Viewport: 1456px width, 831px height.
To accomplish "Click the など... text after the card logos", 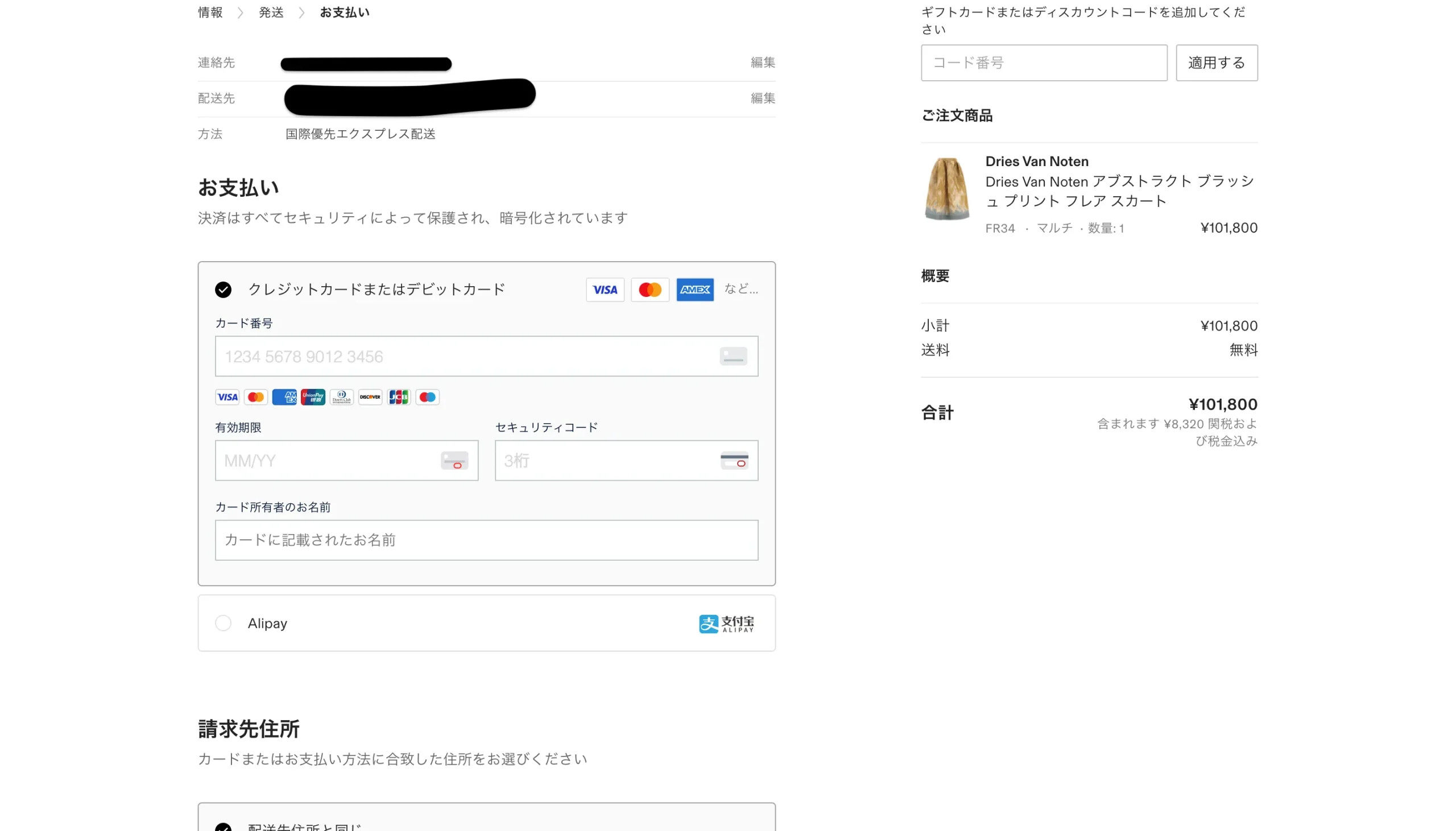I will click(x=741, y=289).
